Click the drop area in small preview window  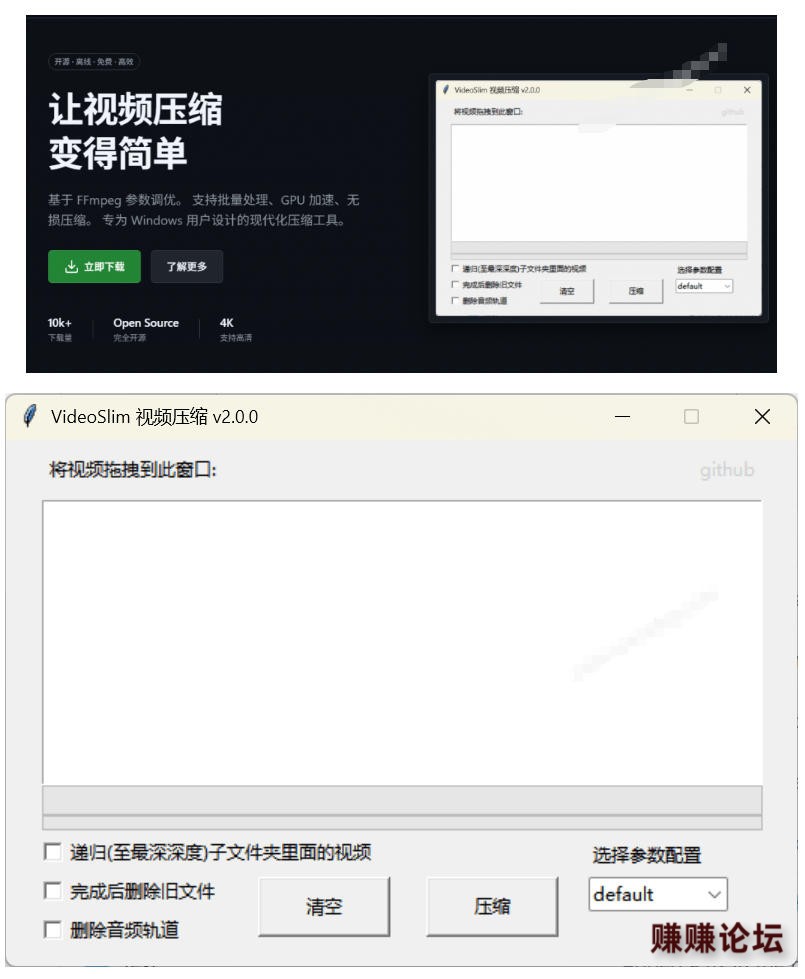tap(599, 182)
